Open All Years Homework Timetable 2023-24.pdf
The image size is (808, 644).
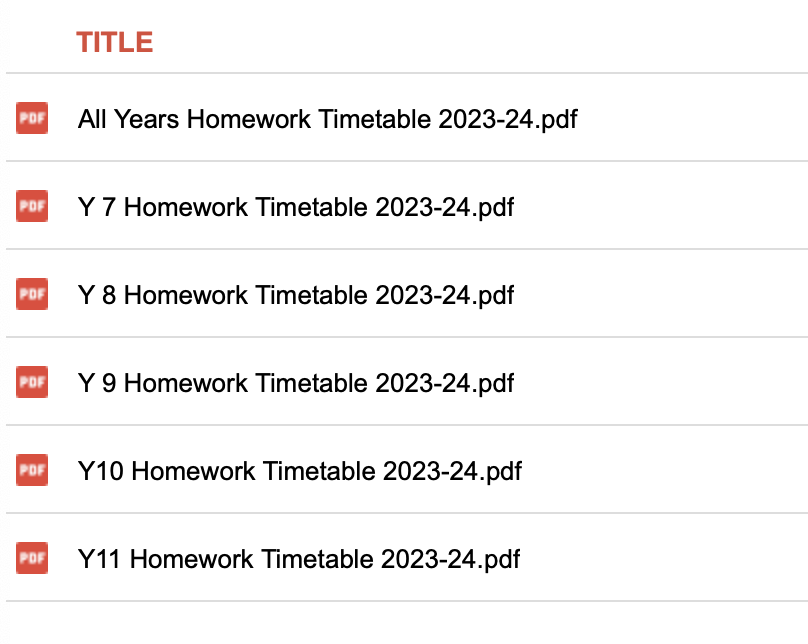tap(328, 120)
